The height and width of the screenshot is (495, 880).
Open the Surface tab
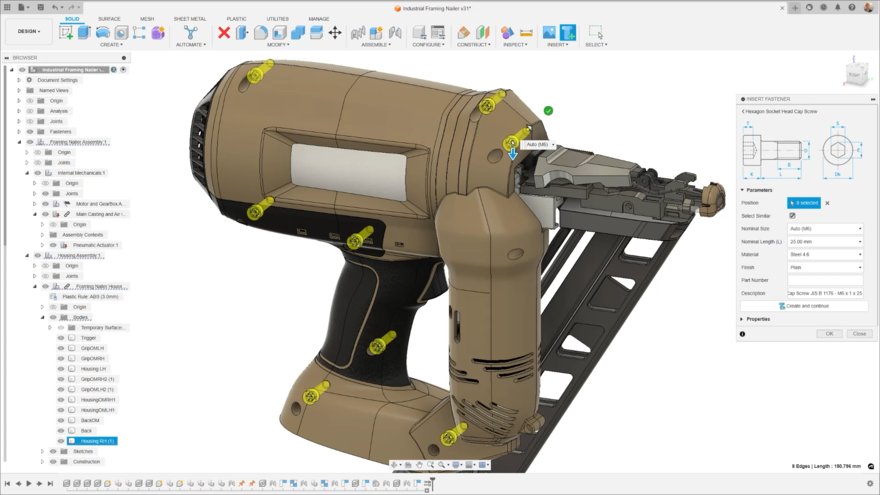tap(109, 19)
